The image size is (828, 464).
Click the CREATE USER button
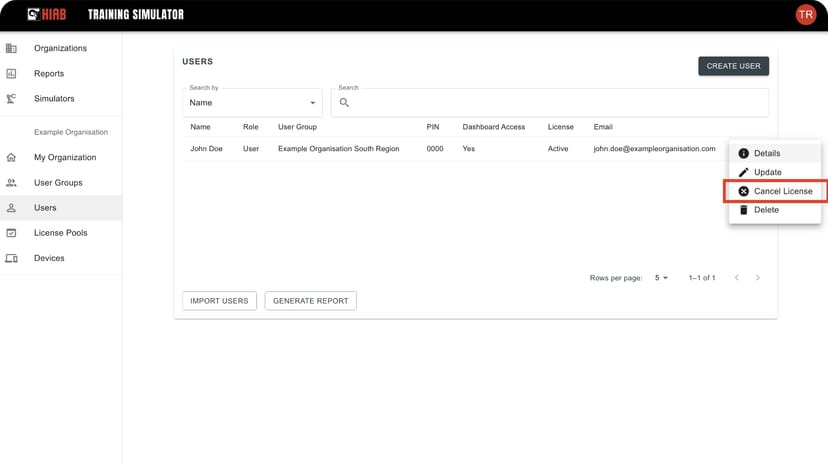pyautogui.click(x=733, y=66)
